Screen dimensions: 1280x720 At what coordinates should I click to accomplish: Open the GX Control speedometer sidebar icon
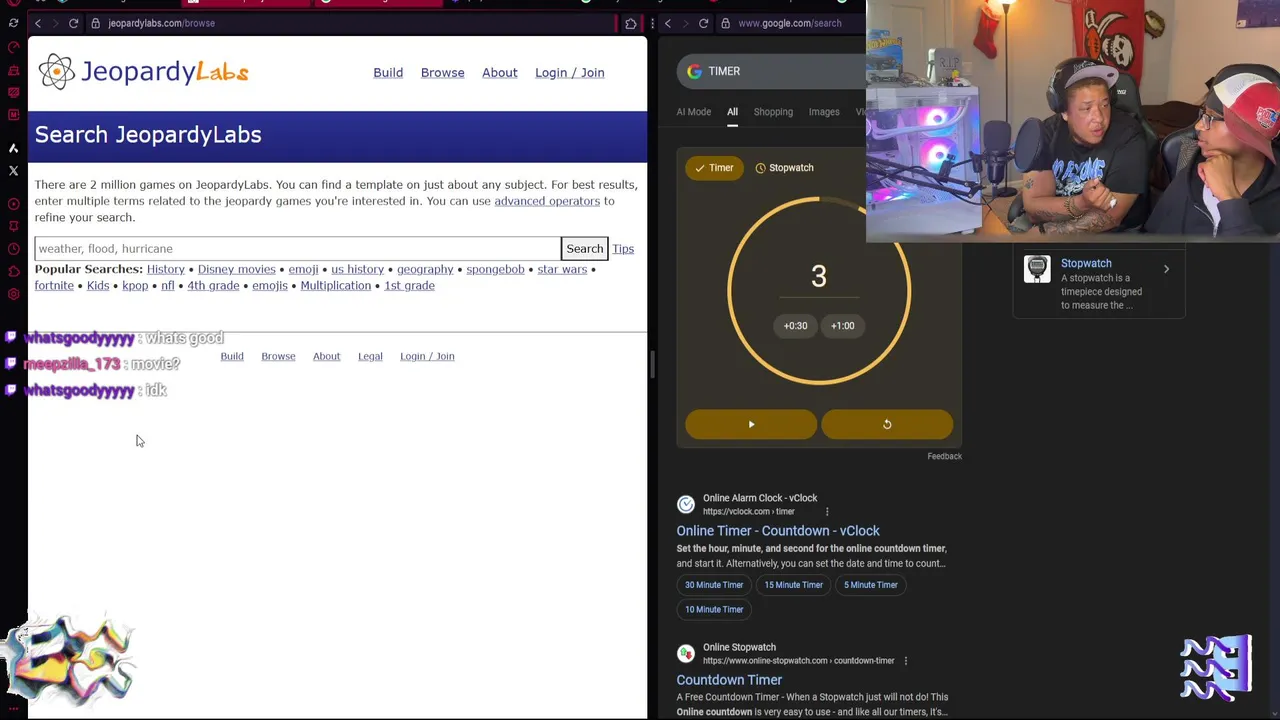click(13, 47)
